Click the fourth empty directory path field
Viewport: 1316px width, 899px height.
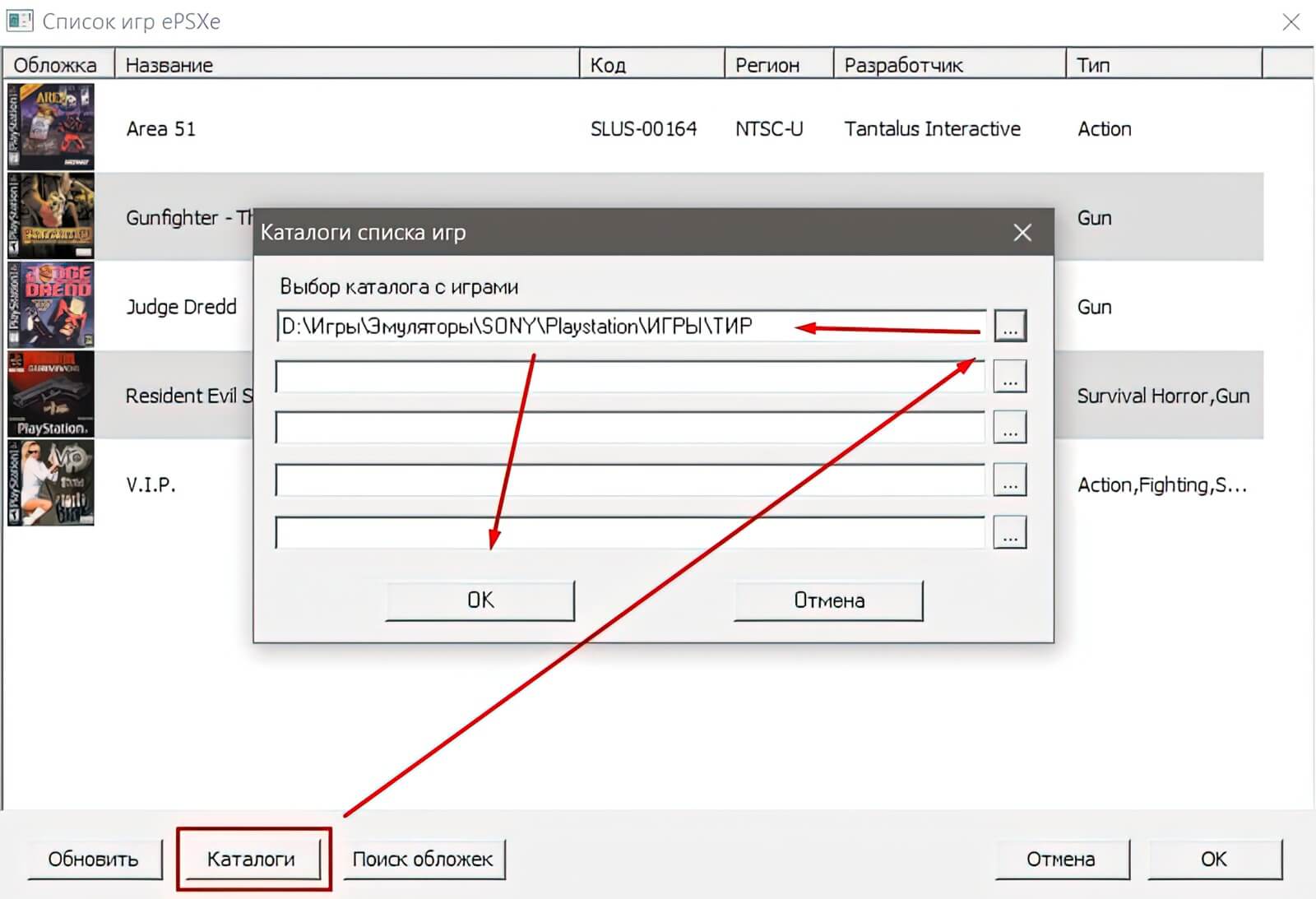tap(631, 480)
